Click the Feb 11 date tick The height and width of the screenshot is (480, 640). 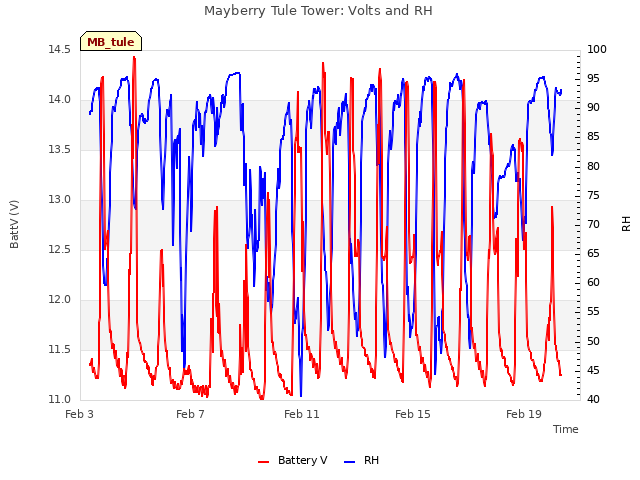[x=302, y=414]
